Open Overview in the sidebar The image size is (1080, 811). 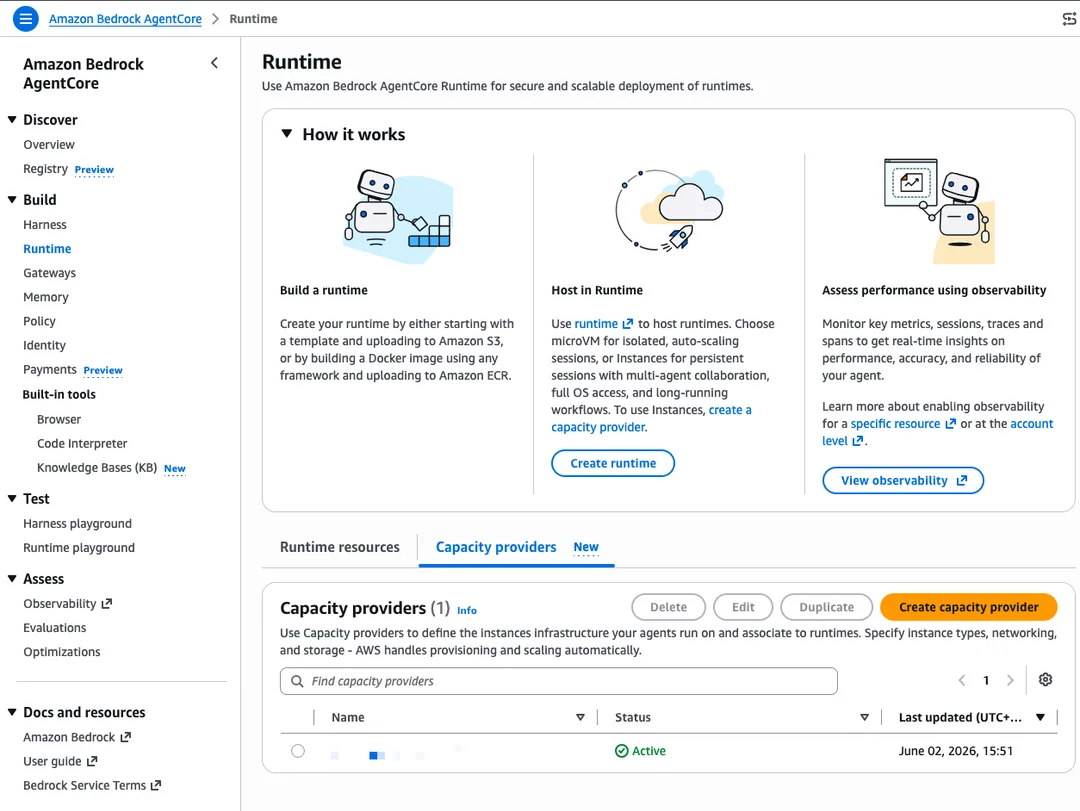[49, 145]
